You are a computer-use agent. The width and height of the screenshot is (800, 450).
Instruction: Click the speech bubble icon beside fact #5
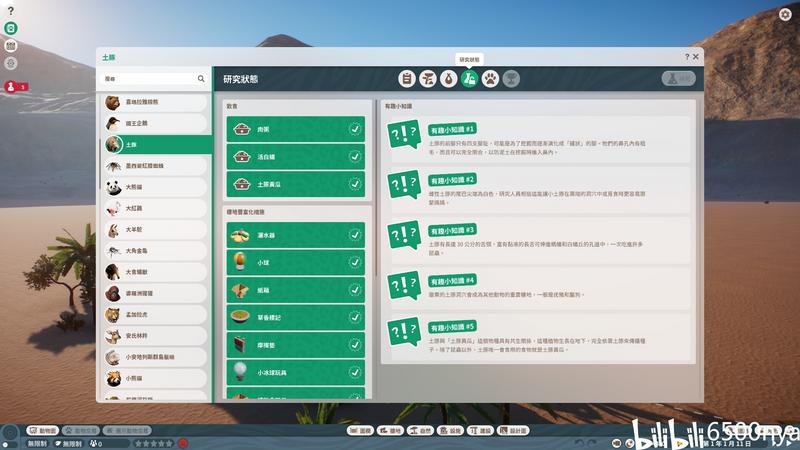pyautogui.click(x=404, y=332)
